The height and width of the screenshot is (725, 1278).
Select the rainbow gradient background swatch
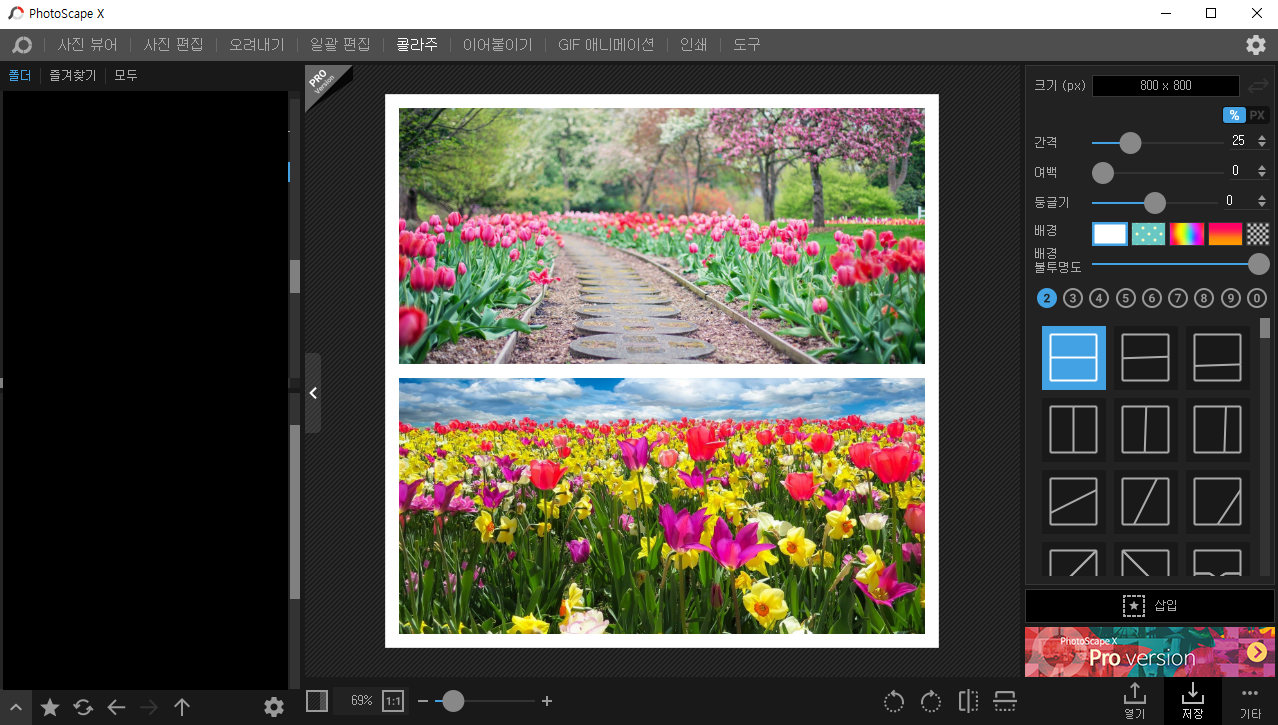point(1185,233)
